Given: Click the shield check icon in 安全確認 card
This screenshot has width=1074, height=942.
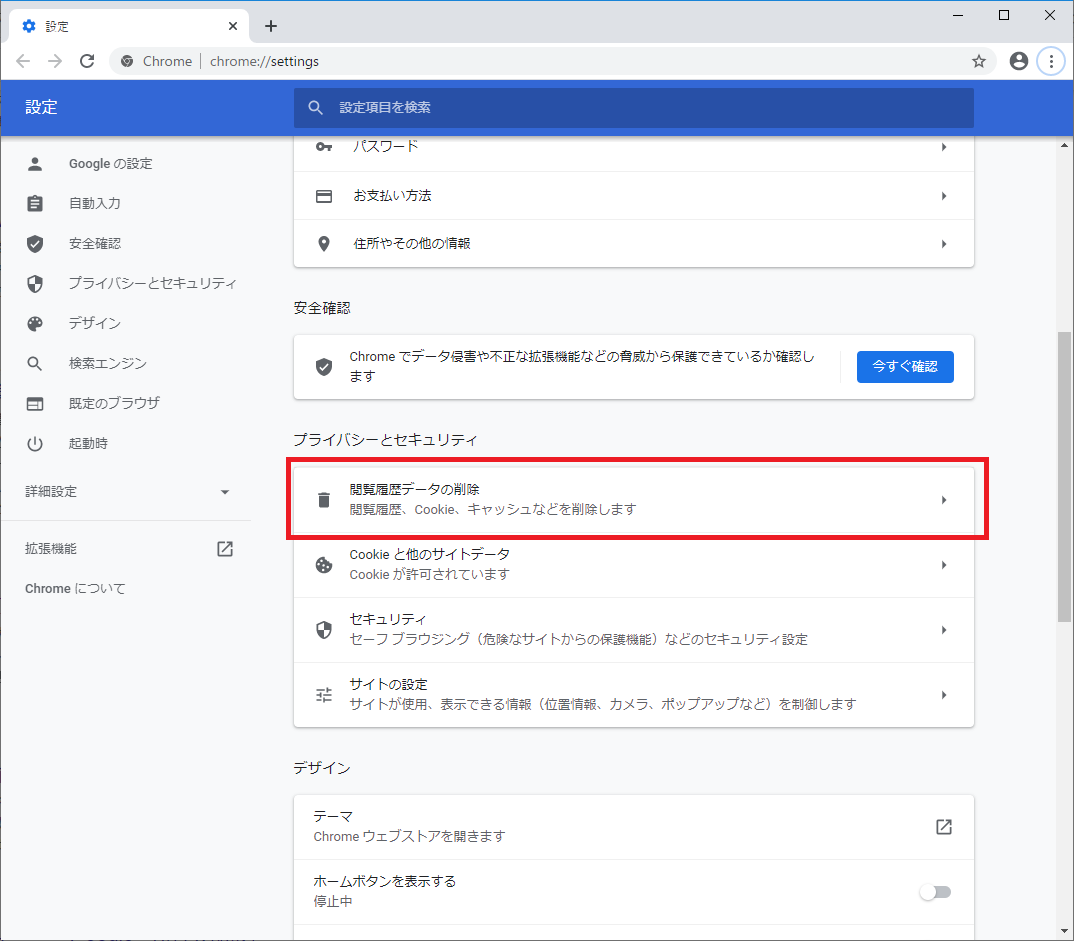Looking at the screenshot, I should coord(324,367).
